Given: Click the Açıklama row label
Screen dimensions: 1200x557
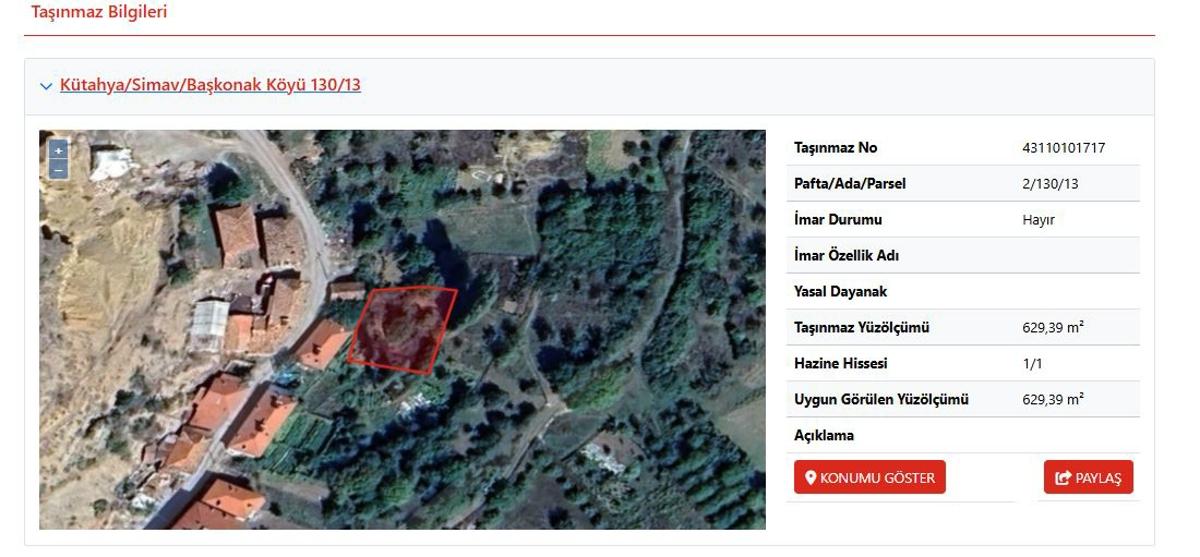Looking at the screenshot, I should click(x=824, y=435).
